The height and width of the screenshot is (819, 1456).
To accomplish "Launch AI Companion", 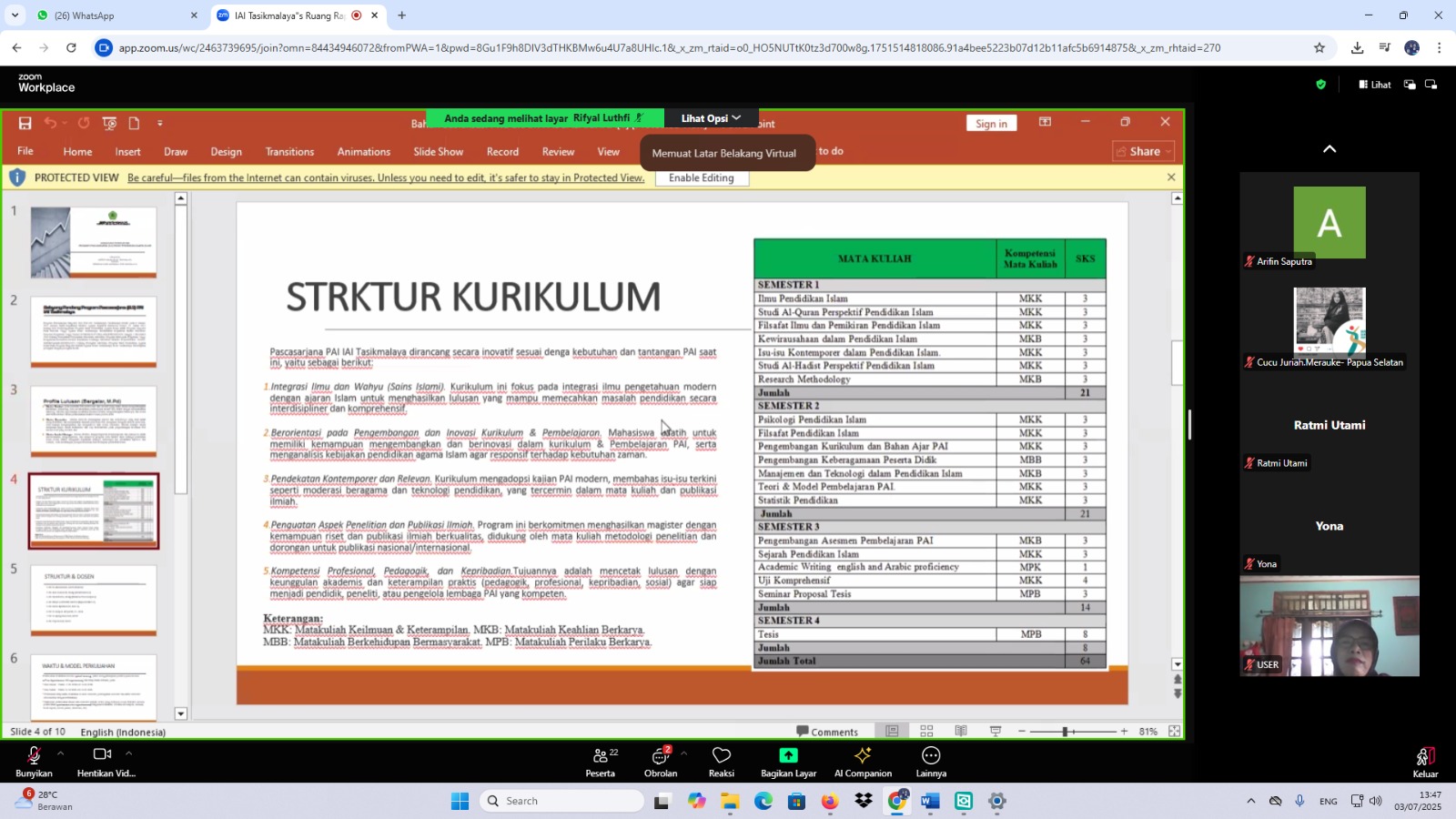I will pos(863,762).
